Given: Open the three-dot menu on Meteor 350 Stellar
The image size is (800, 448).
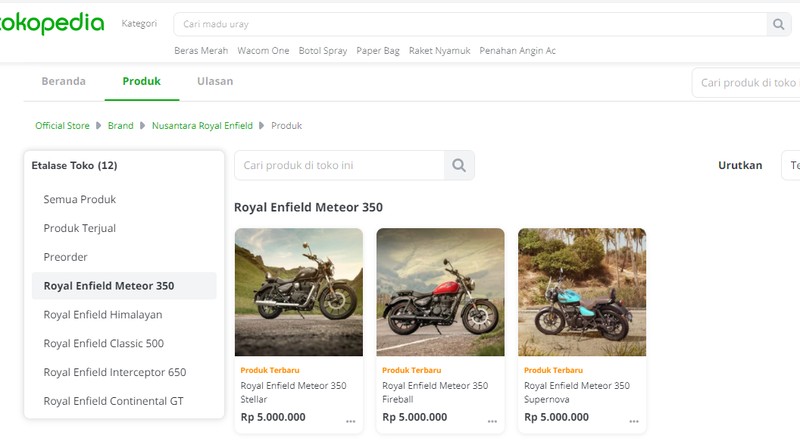Looking at the screenshot, I should click(351, 421).
